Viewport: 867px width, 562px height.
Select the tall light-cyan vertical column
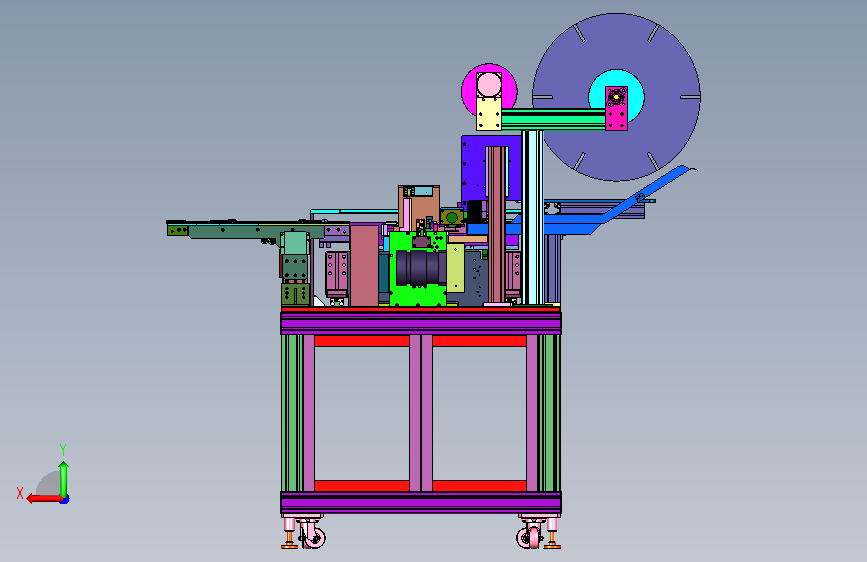[532, 217]
